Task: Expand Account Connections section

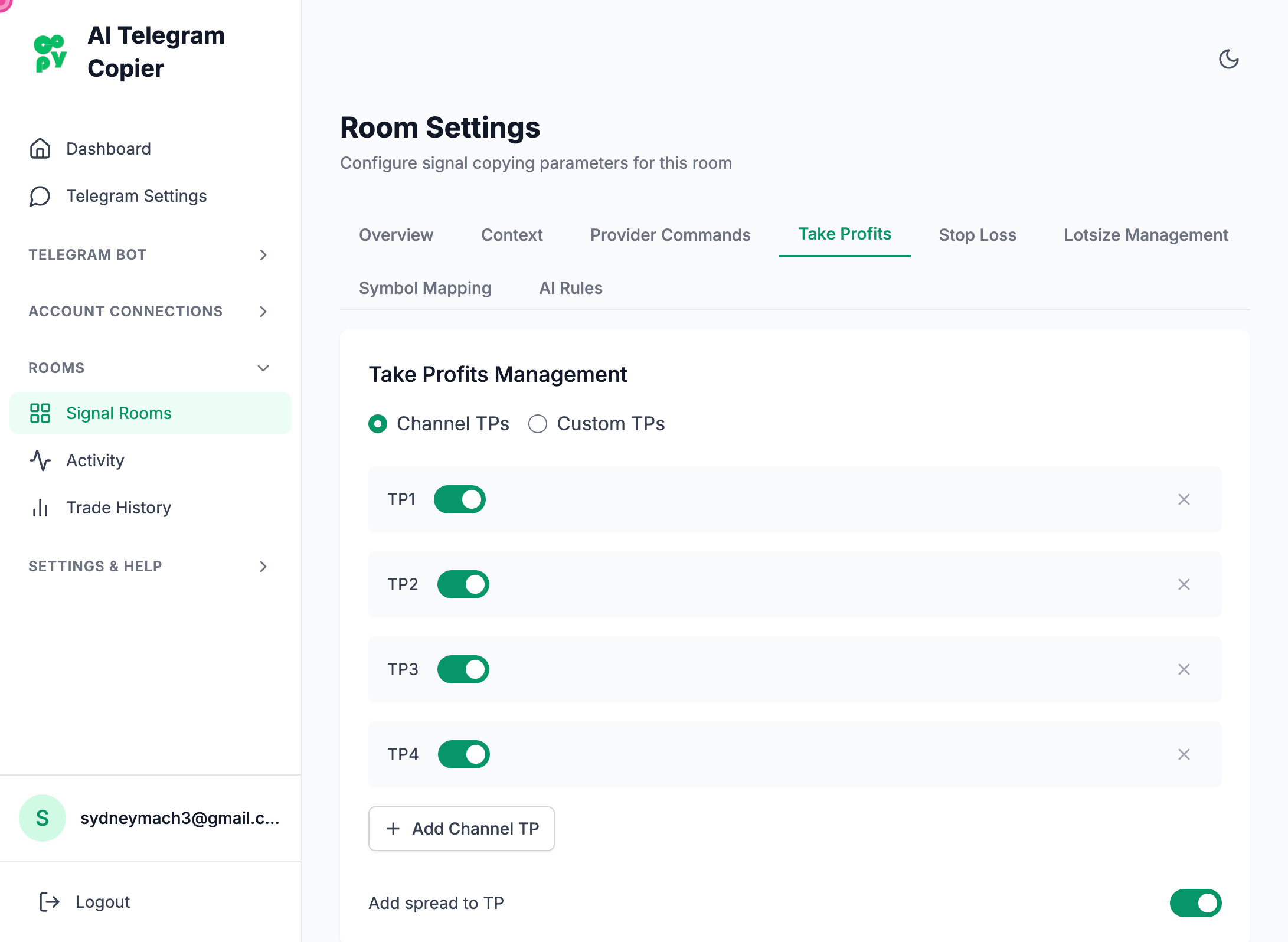Action: point(263,312)
